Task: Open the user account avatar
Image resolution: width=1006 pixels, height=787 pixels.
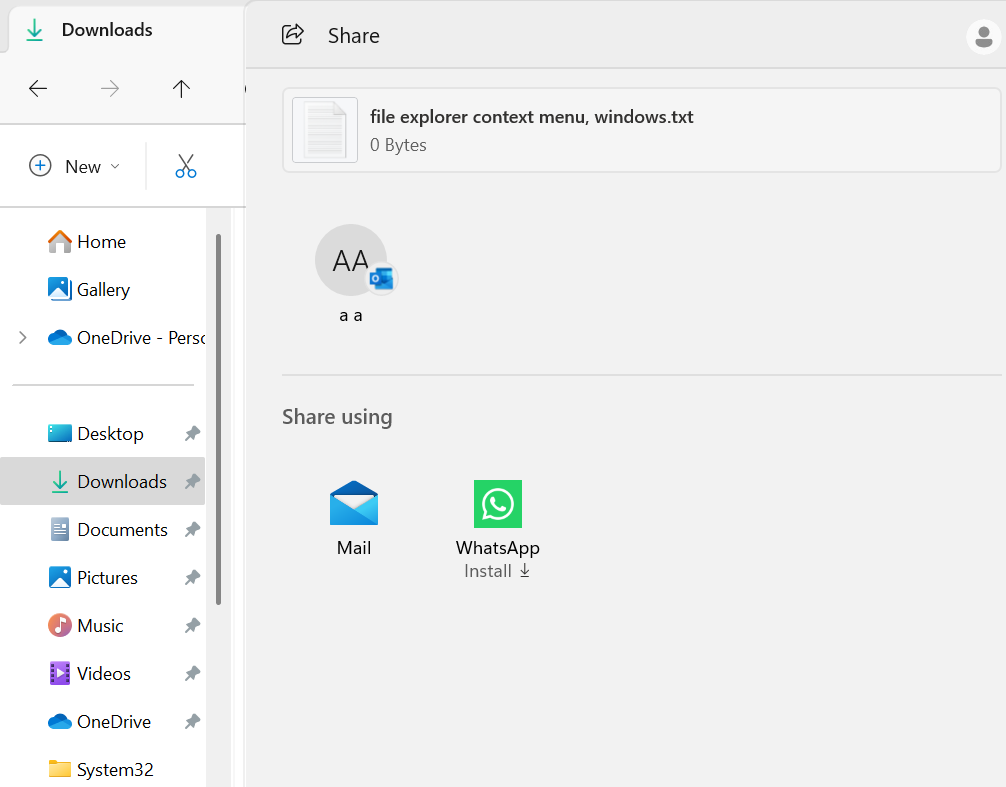Action: (x=984, y=37)
